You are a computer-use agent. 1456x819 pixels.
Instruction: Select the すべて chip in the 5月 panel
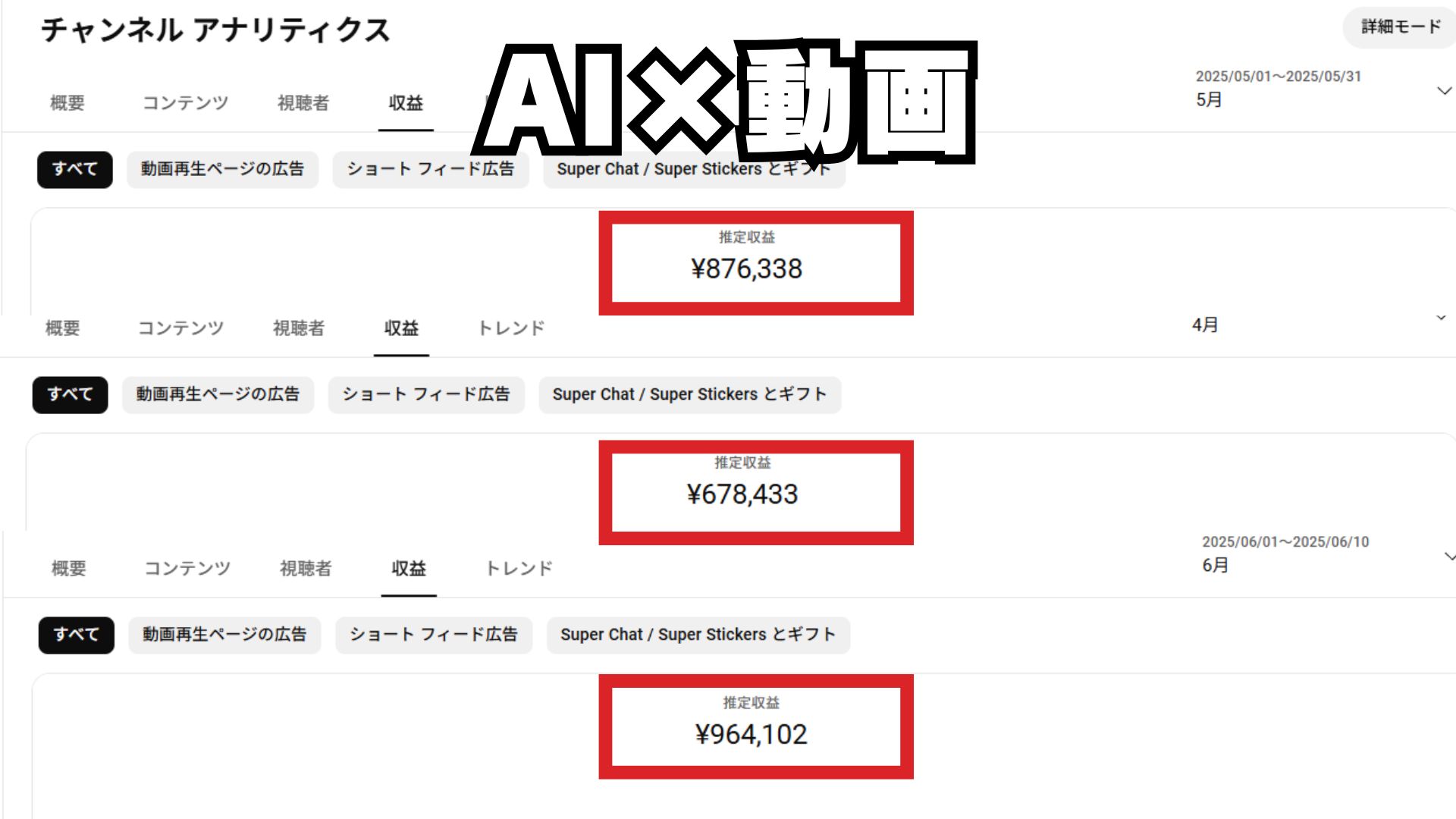point(74,169)
